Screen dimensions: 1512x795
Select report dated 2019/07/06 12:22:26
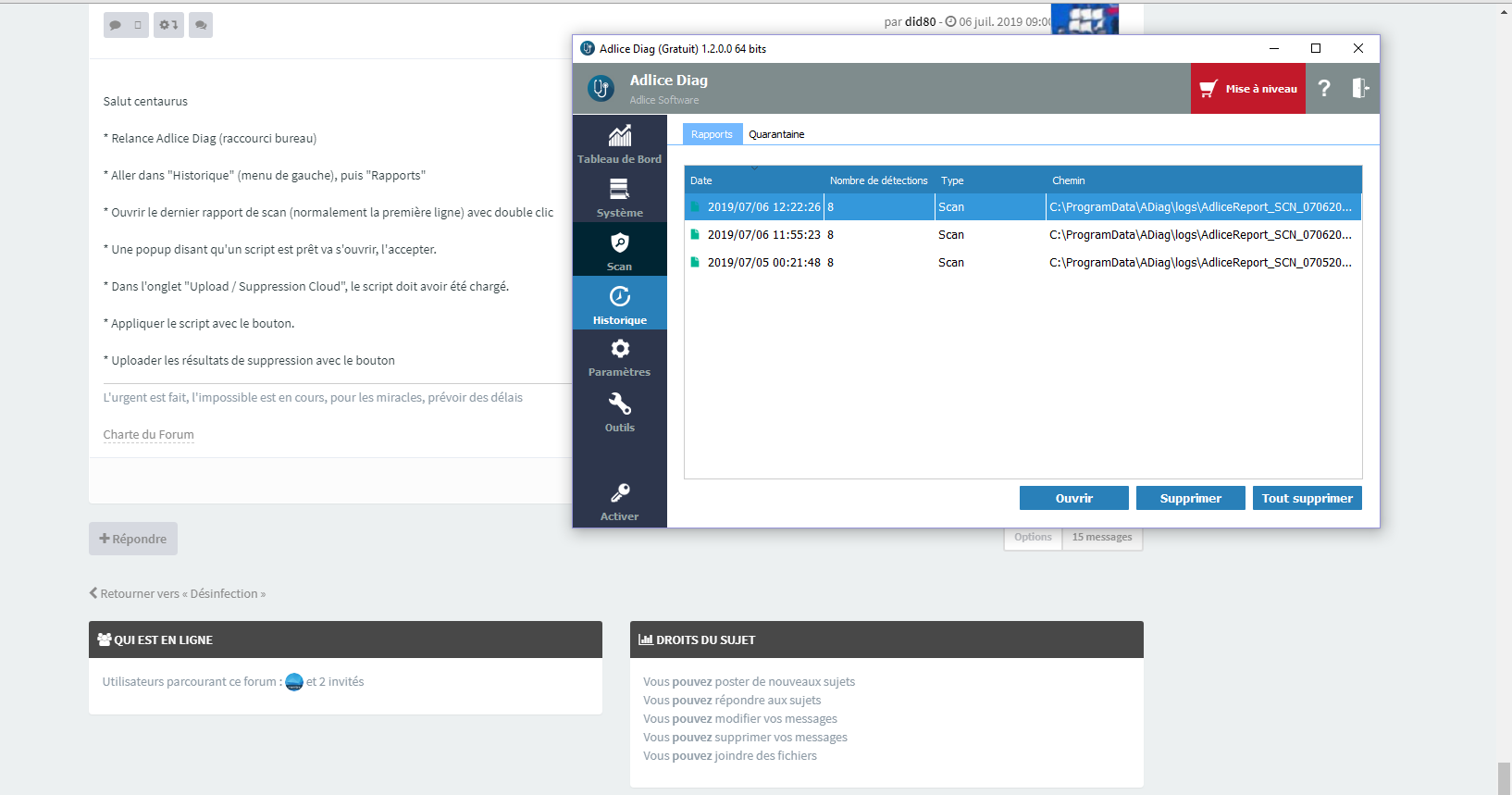1022,207
